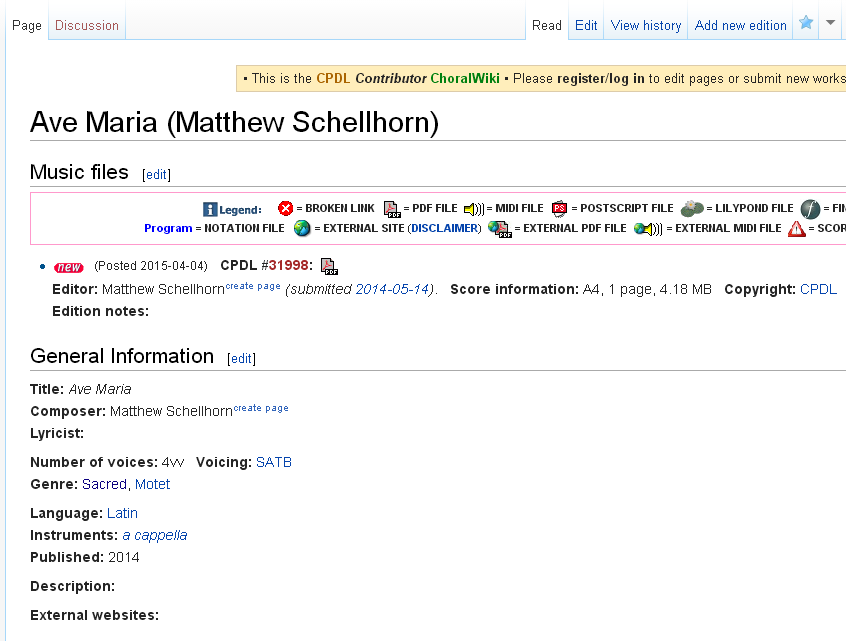The height and width of the screenshot is (641, 846).
Task: Click the PostScript file legend icon
Action: click(560, 208)
